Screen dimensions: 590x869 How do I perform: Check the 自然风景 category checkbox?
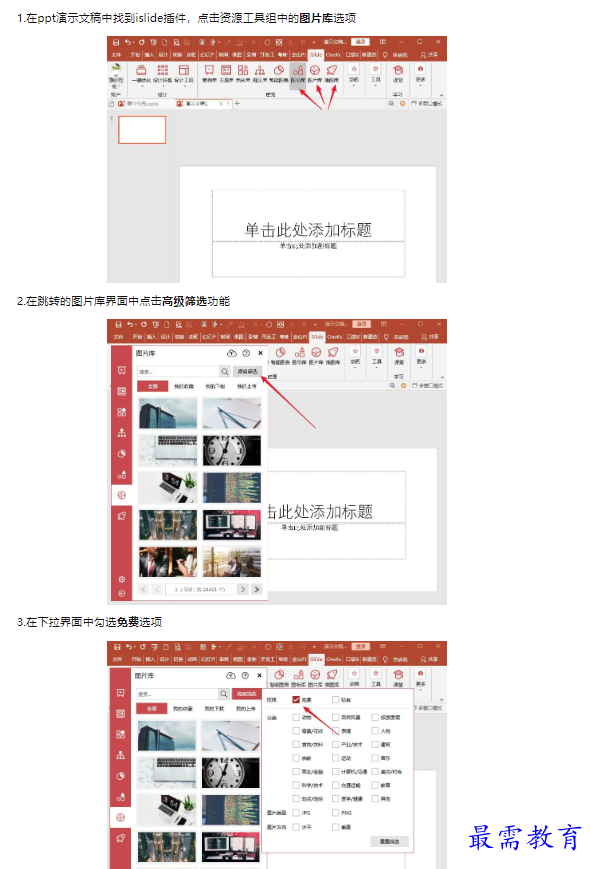coord(335,717)
